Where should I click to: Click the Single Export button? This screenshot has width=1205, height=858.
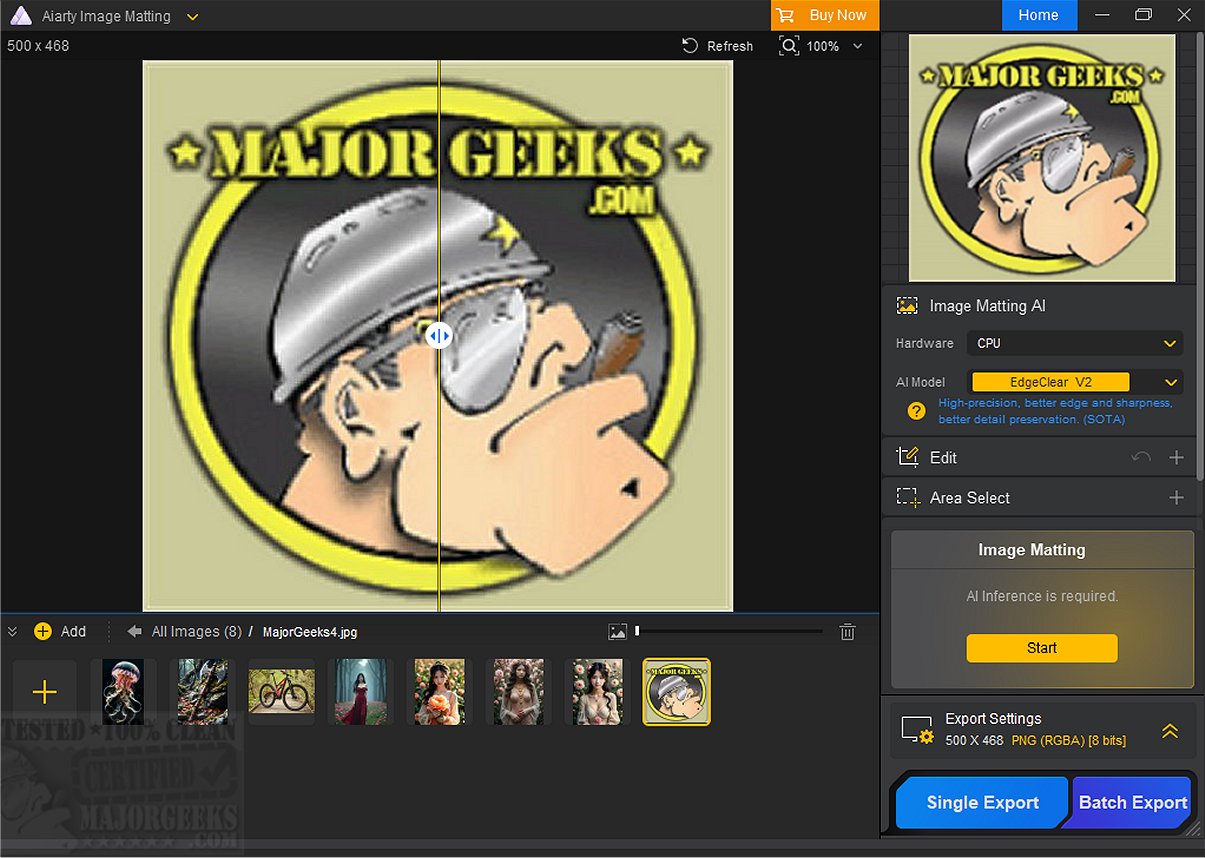coord(982,802)
